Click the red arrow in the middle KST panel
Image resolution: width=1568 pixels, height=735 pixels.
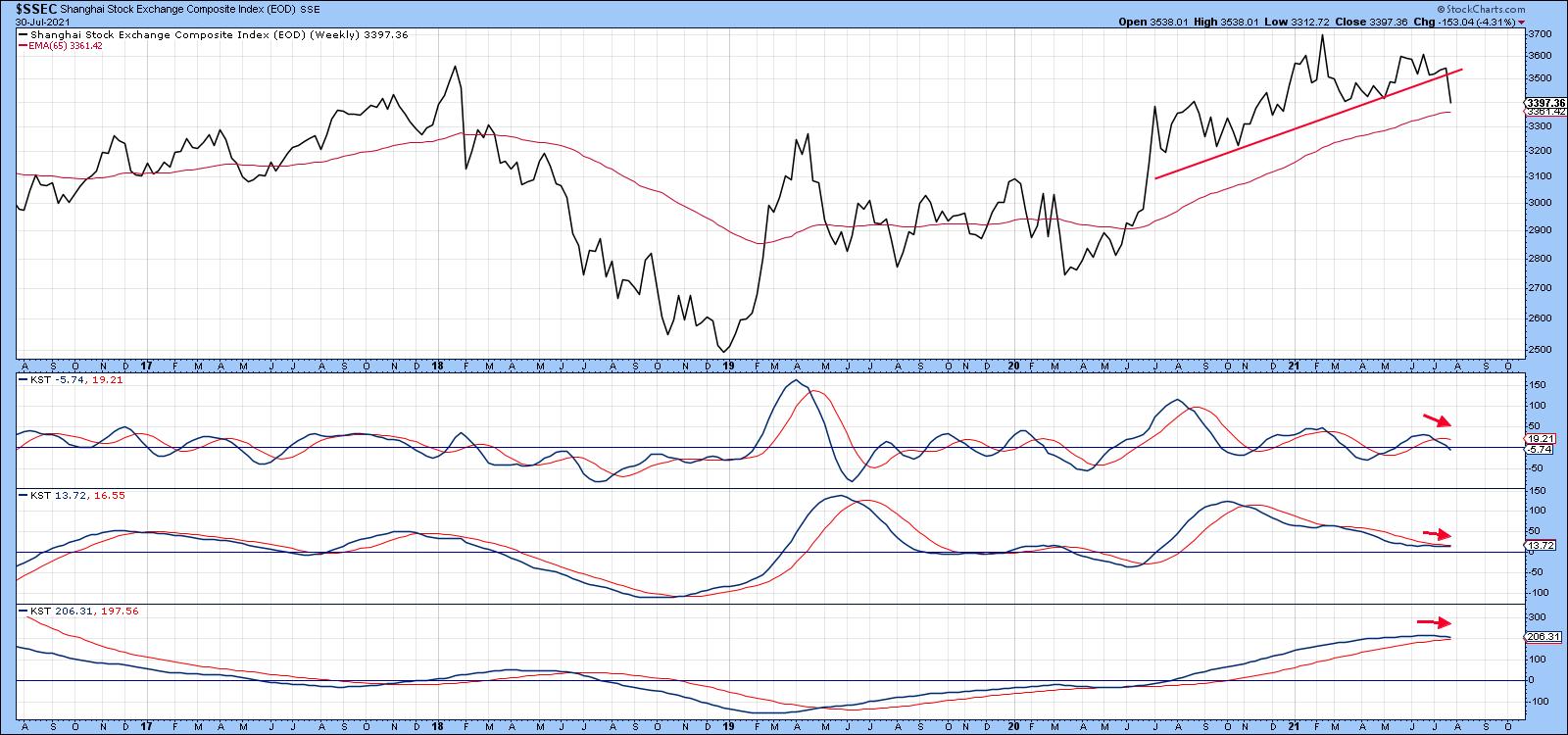(1437, 534)
